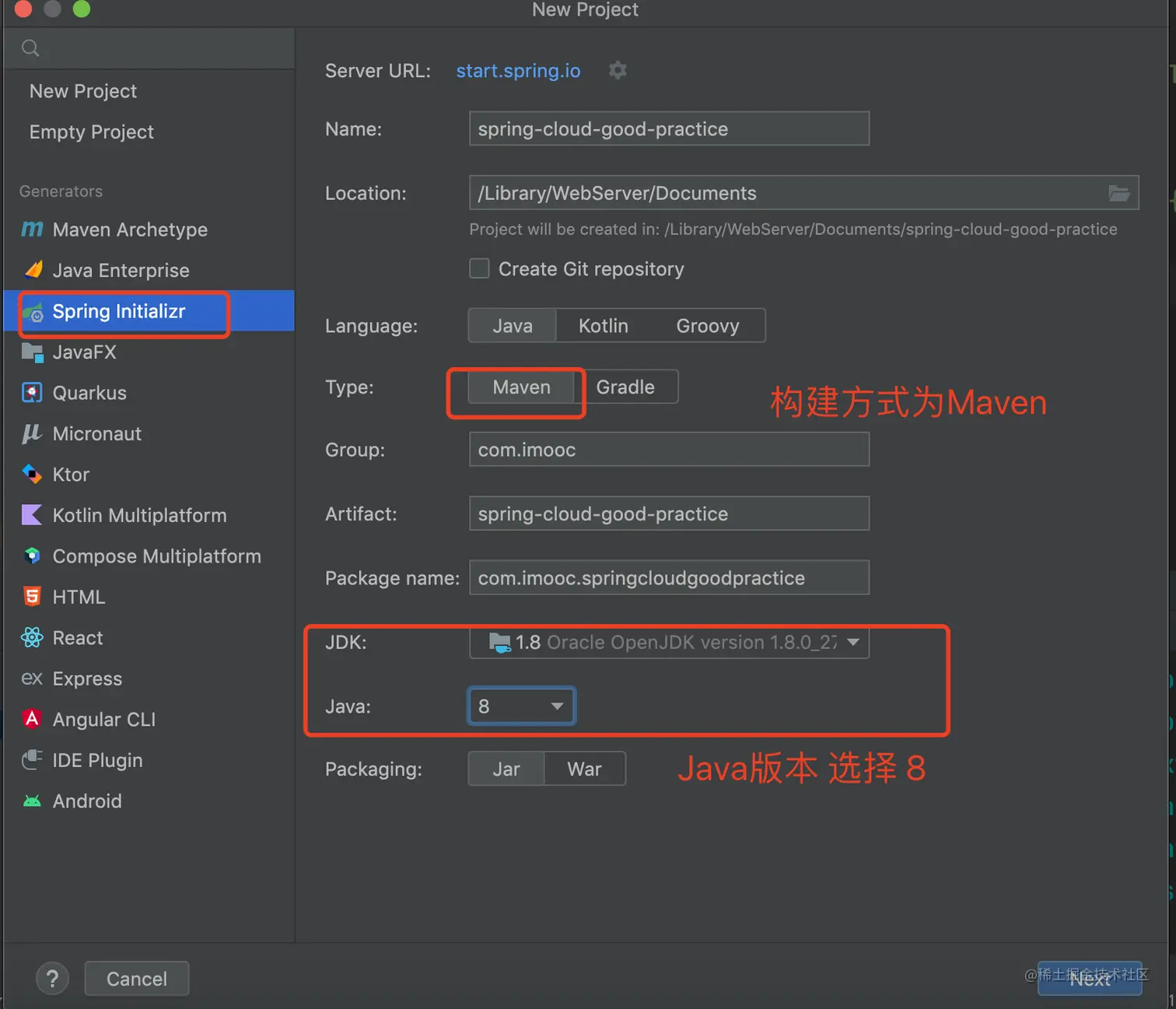The image size is (1176, 1009).
Task: Set packaging to Jar
Action: click(x=506, y=769)
